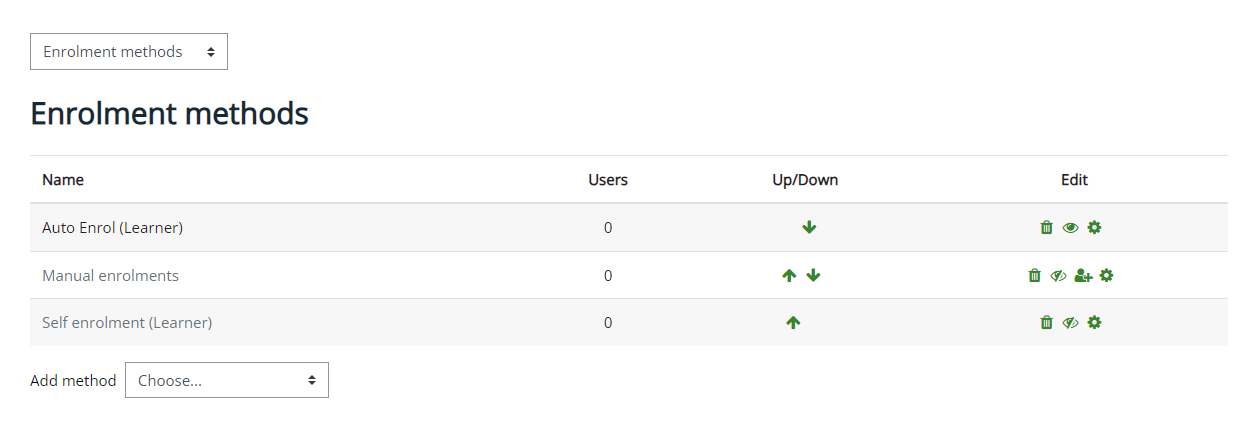Screen dimensions: 1257x440
Task: Move Manual enrolments up
Action: [x=789, y=275]
